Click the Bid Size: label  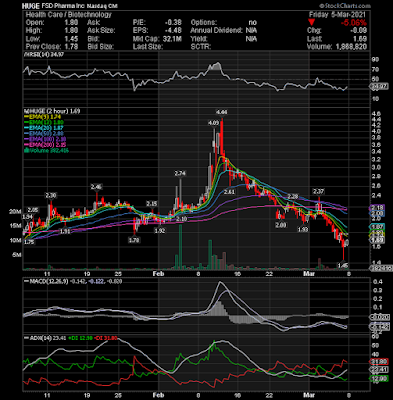click(101, 46)
